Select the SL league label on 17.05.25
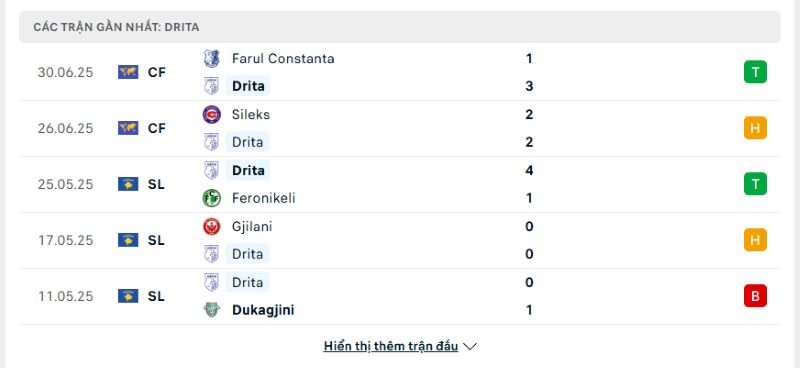Screen dimensions: 800x368 pos(156,240)
